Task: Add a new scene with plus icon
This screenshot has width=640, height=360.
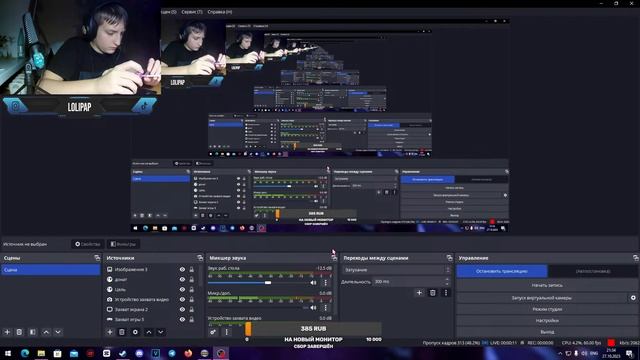Action: coord(7,332)
